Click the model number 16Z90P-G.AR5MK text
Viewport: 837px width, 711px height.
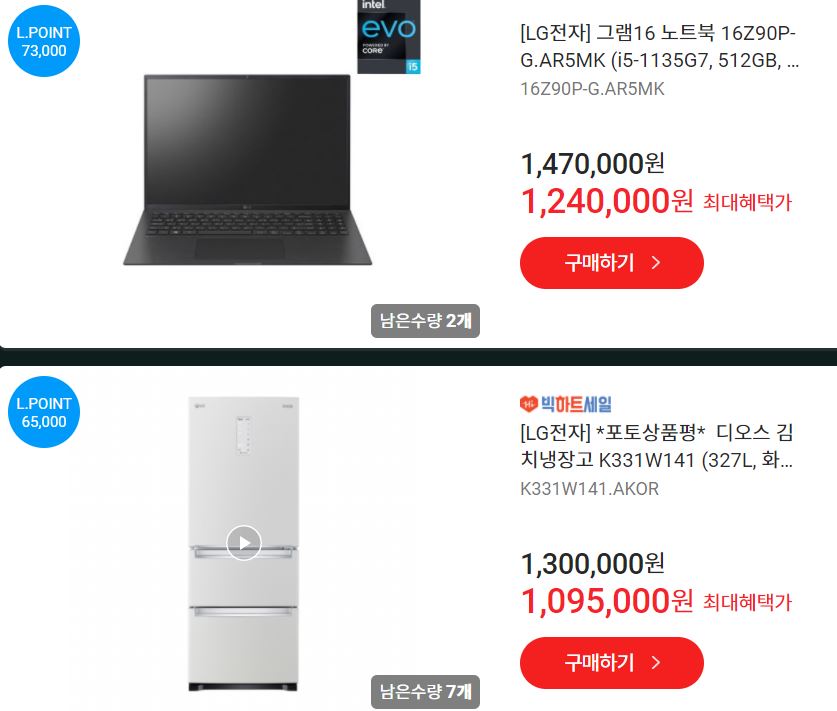(x=592, y=89)
